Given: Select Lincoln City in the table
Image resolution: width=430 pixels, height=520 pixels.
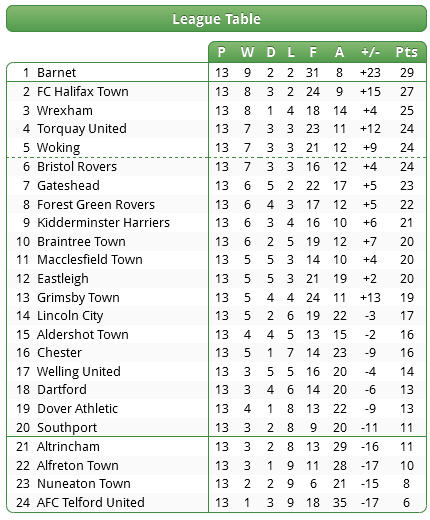Looking at the screenshot, I should [x=70, y=316].
